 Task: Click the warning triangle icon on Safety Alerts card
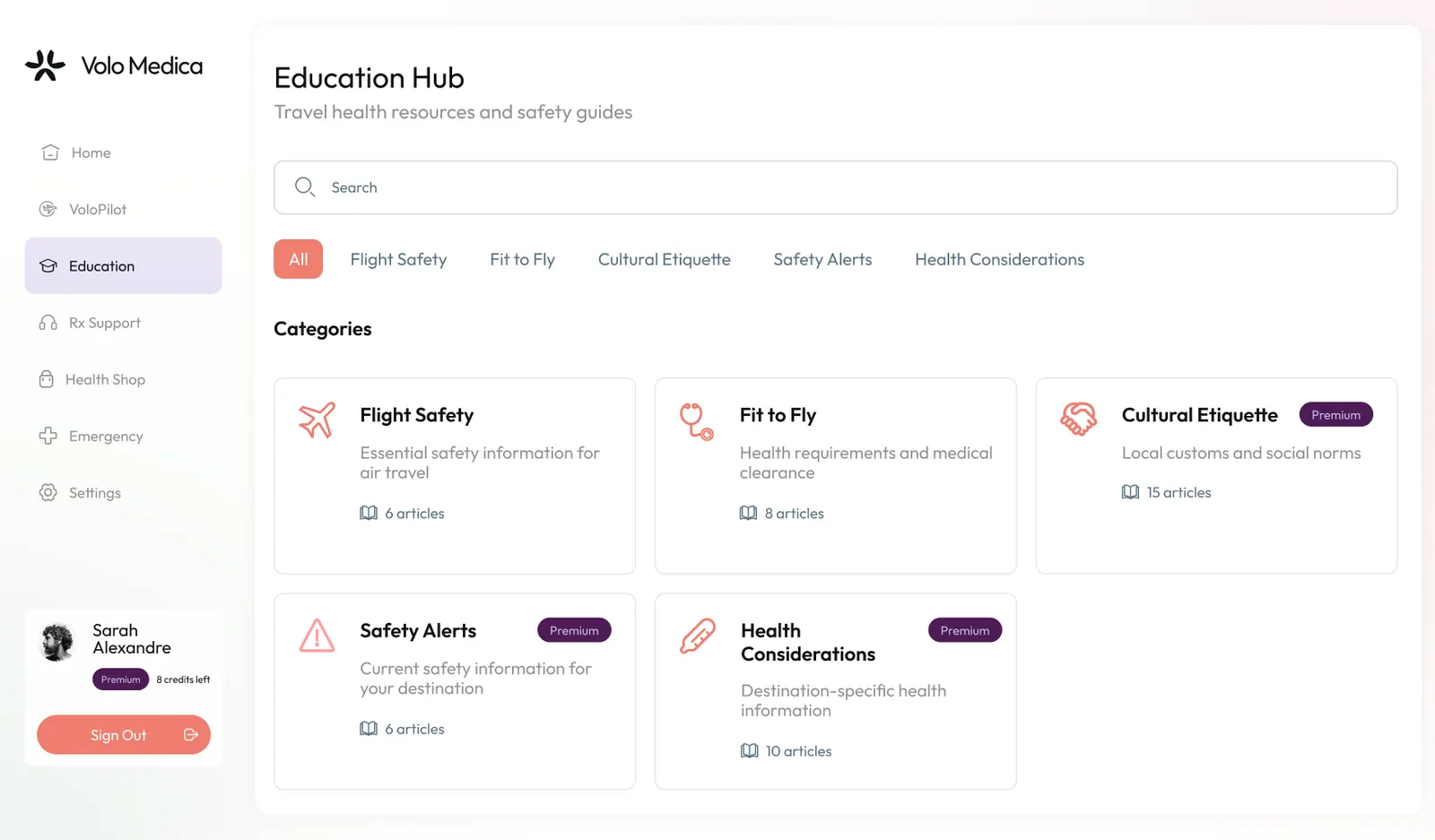point(317,636)
